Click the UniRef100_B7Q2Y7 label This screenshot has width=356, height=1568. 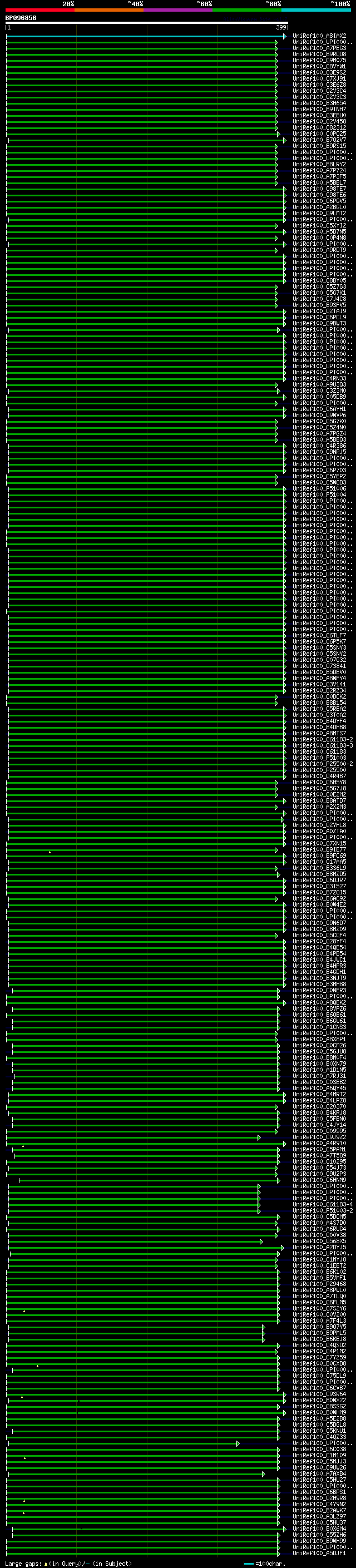319,140
